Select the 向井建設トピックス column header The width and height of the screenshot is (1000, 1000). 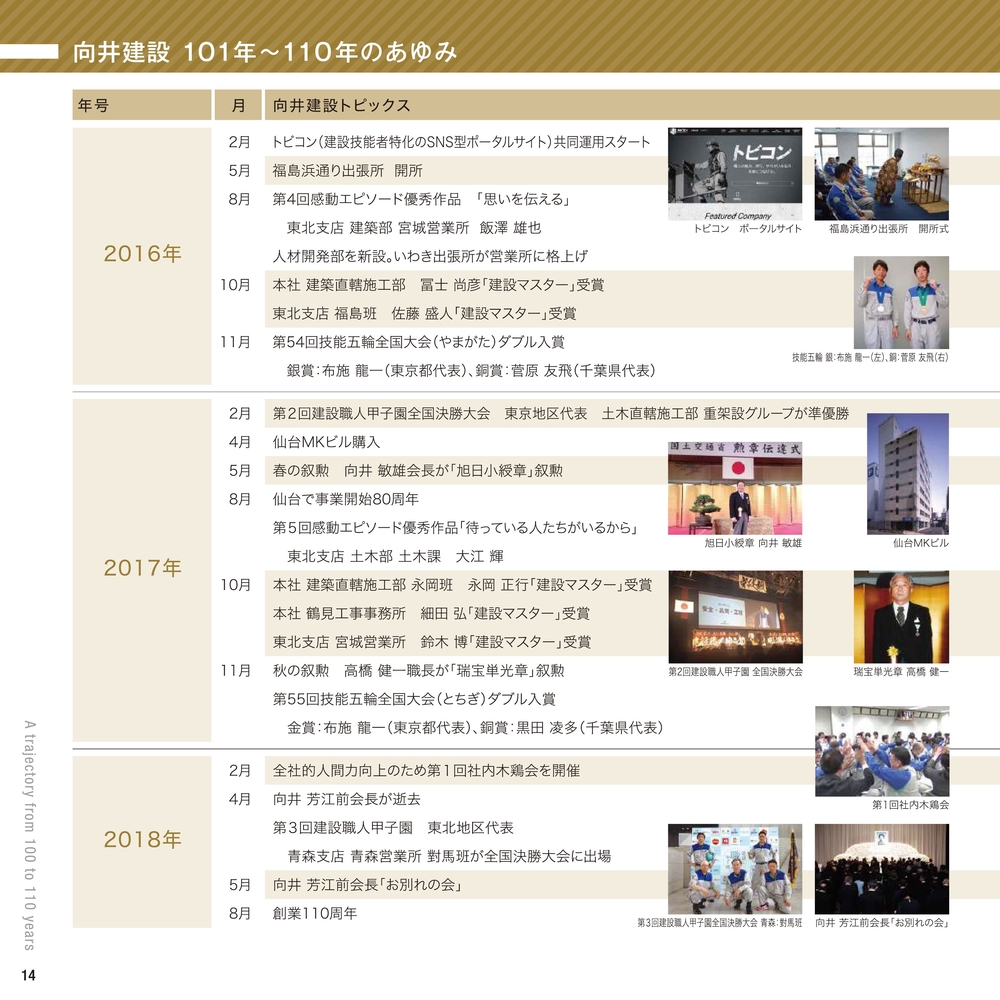point(341,105)
